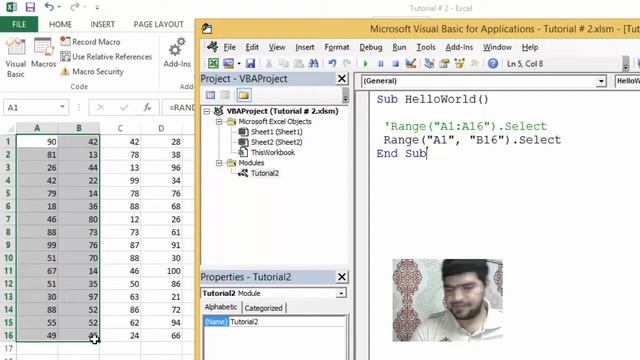Screen dimensions: 640x360
Task: Open Object Browser toolbar icon
Action: click(459, 63)
